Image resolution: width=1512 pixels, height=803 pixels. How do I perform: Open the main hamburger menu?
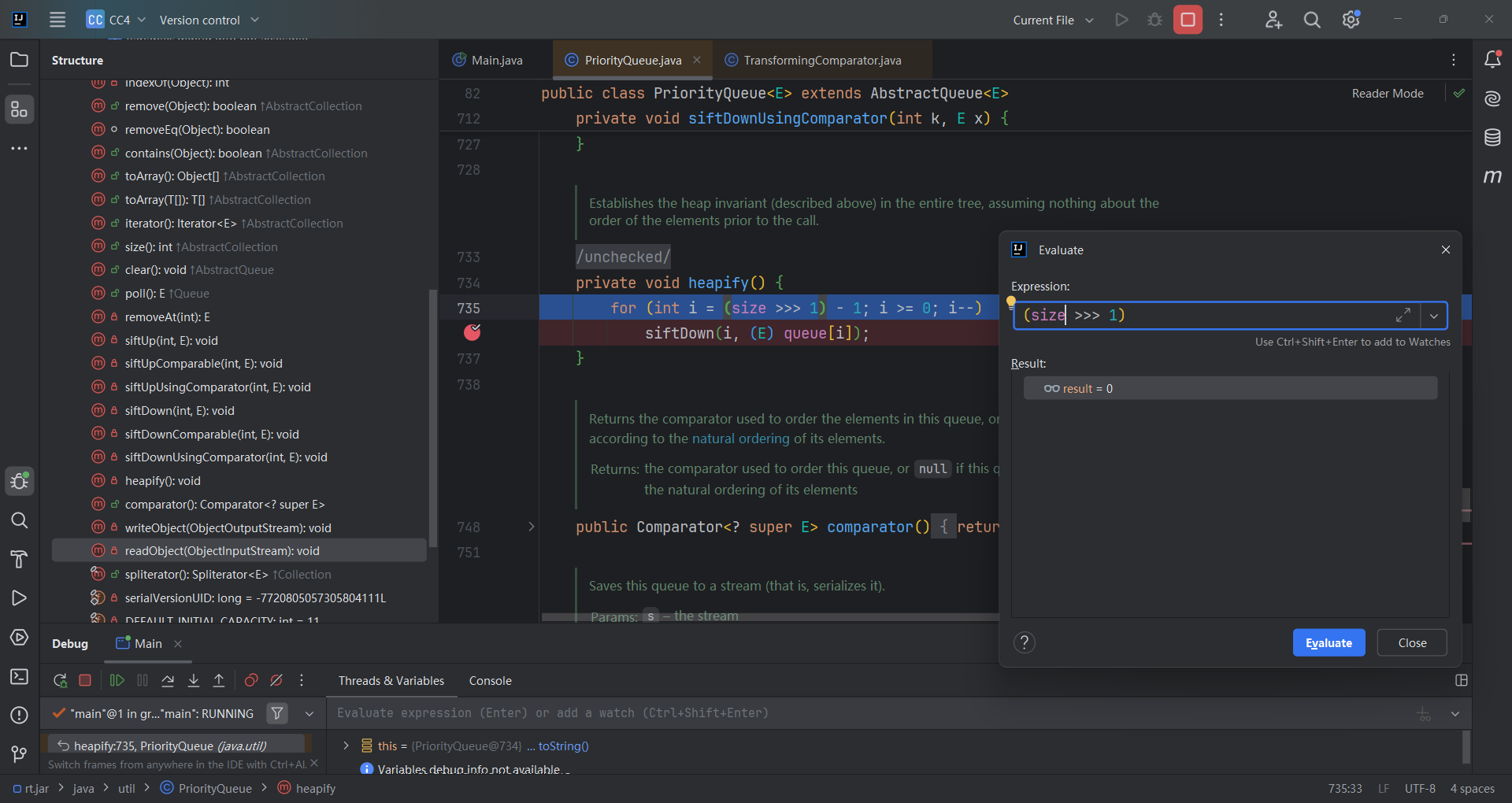pos(57,20)
